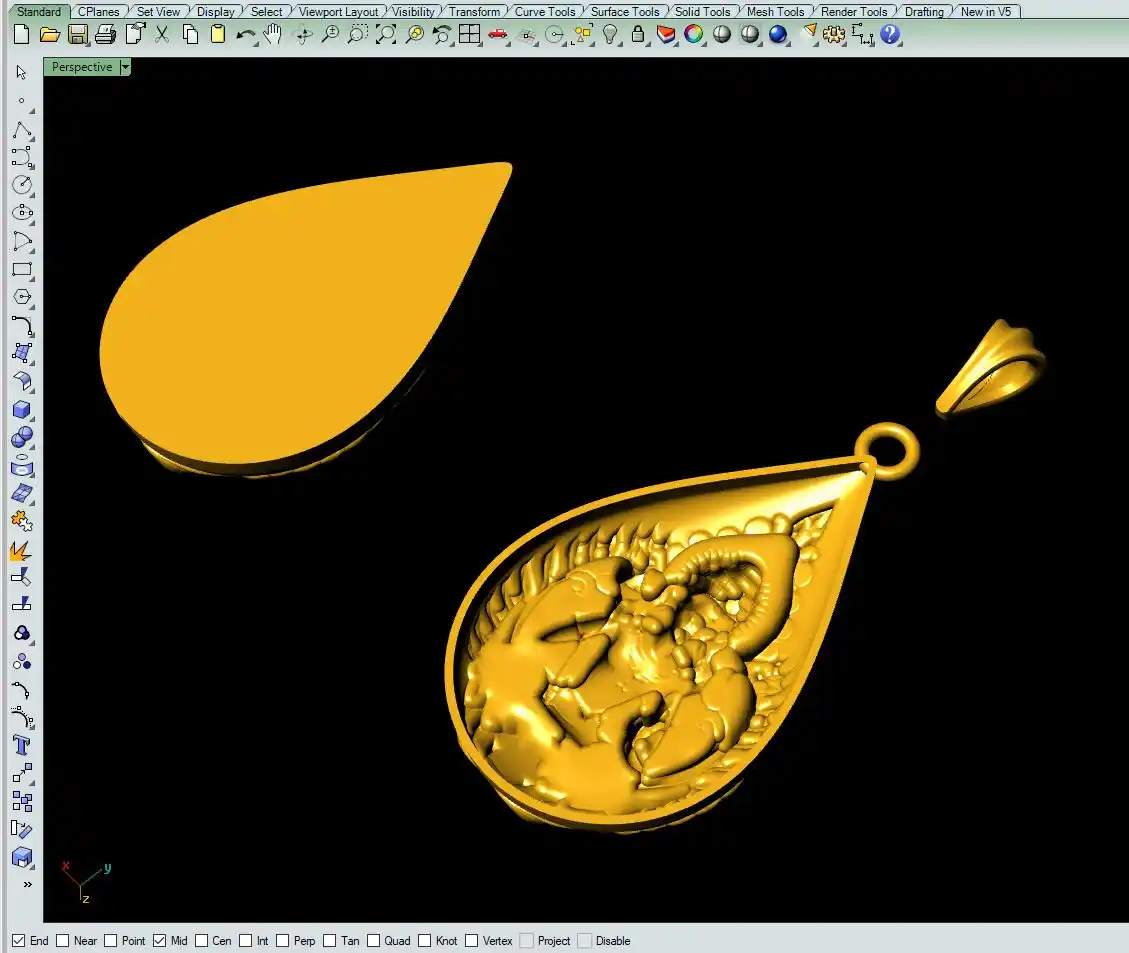Click the Explode tool icon
The image size is (1129, 953).
[x=21, y=550]
